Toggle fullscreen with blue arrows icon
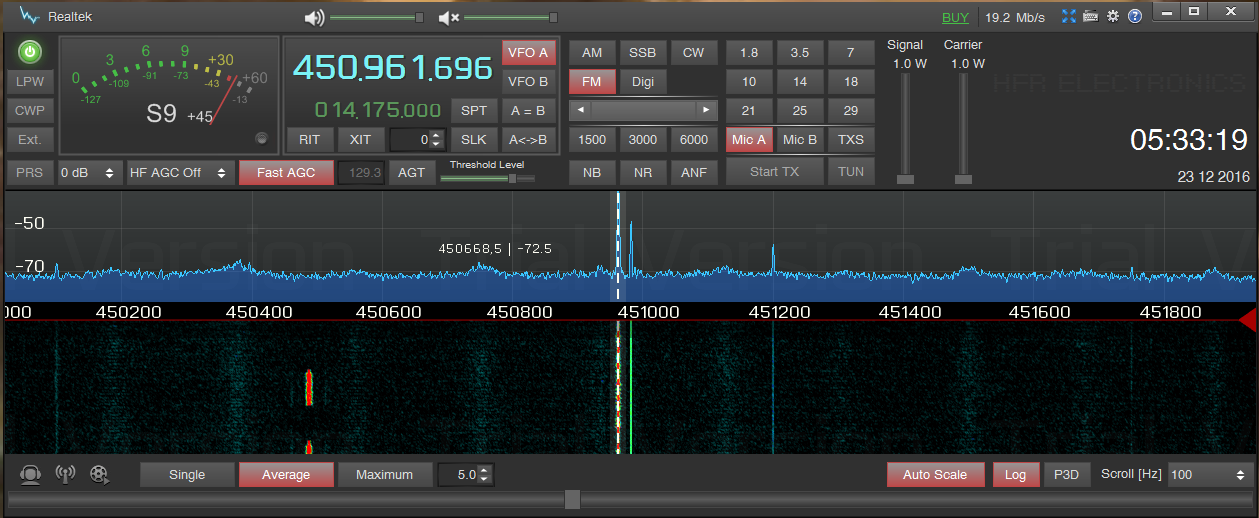Image resolution: width=1259 pixels, height=518 pixels. pos(1069,17)
